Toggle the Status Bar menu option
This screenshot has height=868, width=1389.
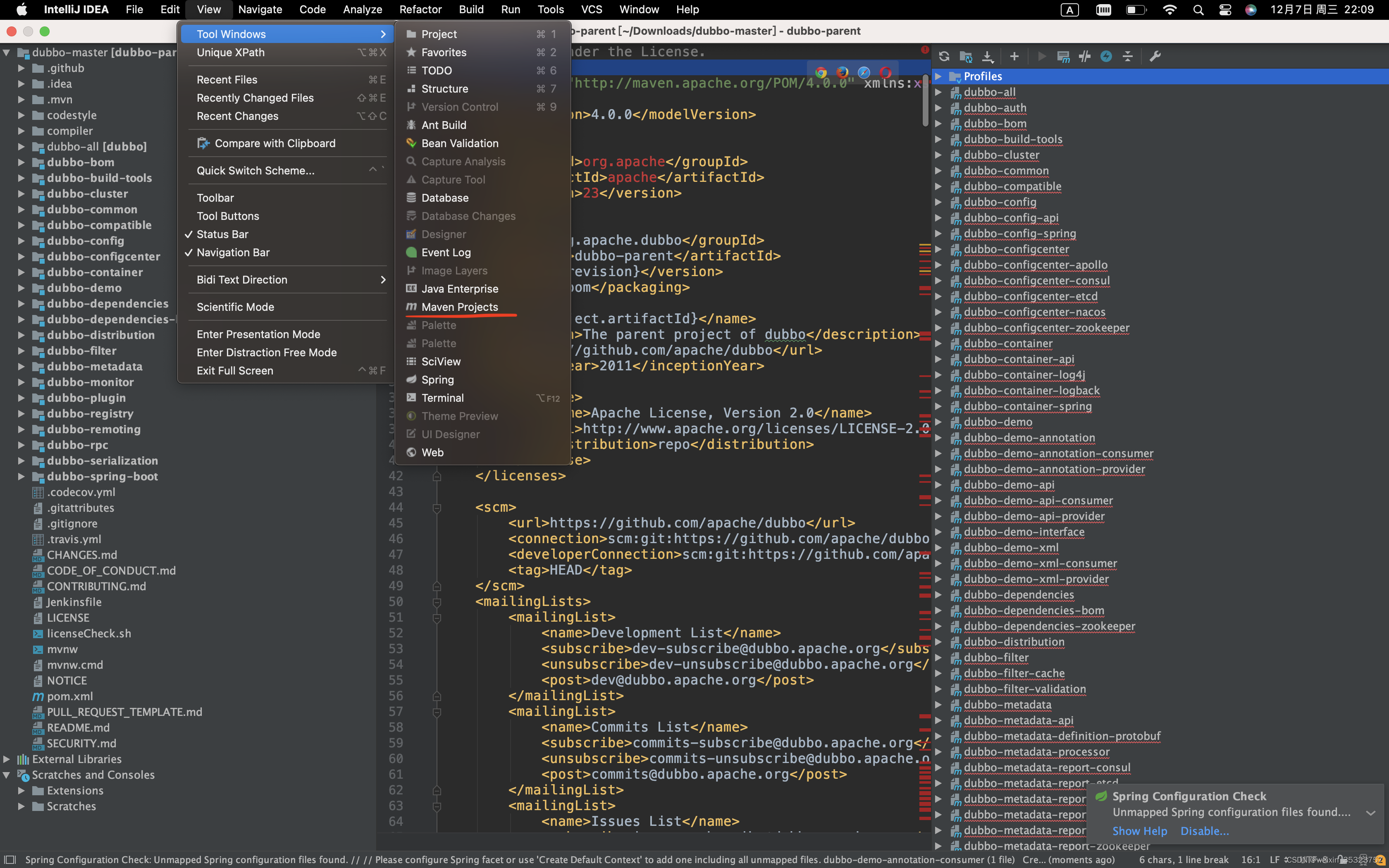(x=223, y=234)
